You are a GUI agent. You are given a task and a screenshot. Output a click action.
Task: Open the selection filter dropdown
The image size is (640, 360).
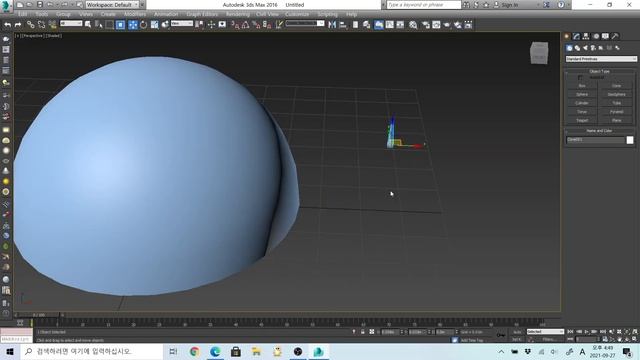tap(71, 24)
